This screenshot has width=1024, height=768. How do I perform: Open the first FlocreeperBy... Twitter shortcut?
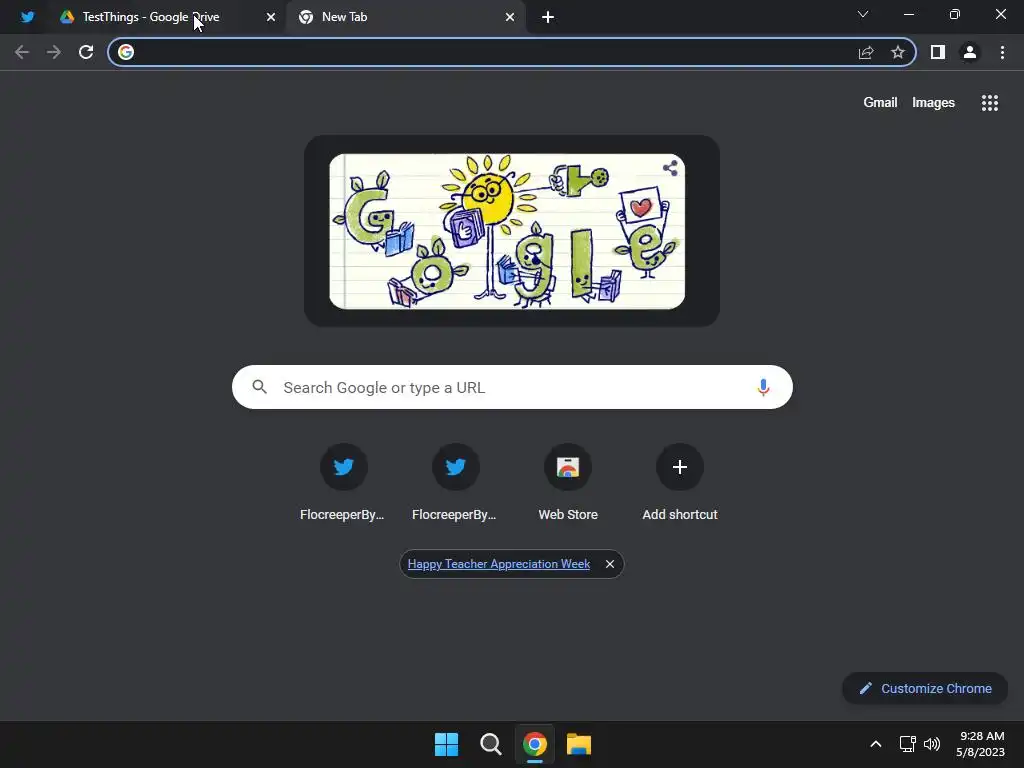coord(344,482)
